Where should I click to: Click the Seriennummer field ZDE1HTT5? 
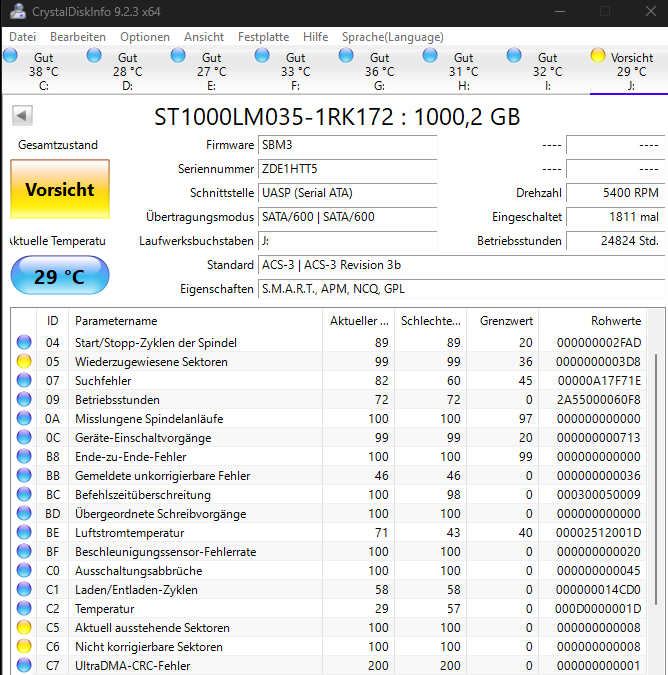coord(347,169)
